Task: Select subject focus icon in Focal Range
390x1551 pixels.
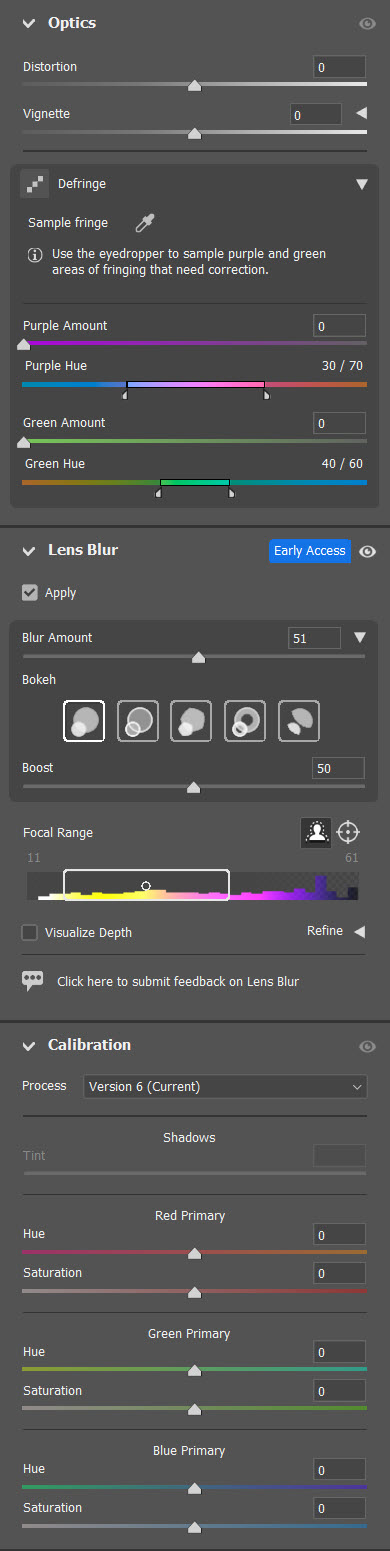Action: pyautogui.click(x=316, y=832)
